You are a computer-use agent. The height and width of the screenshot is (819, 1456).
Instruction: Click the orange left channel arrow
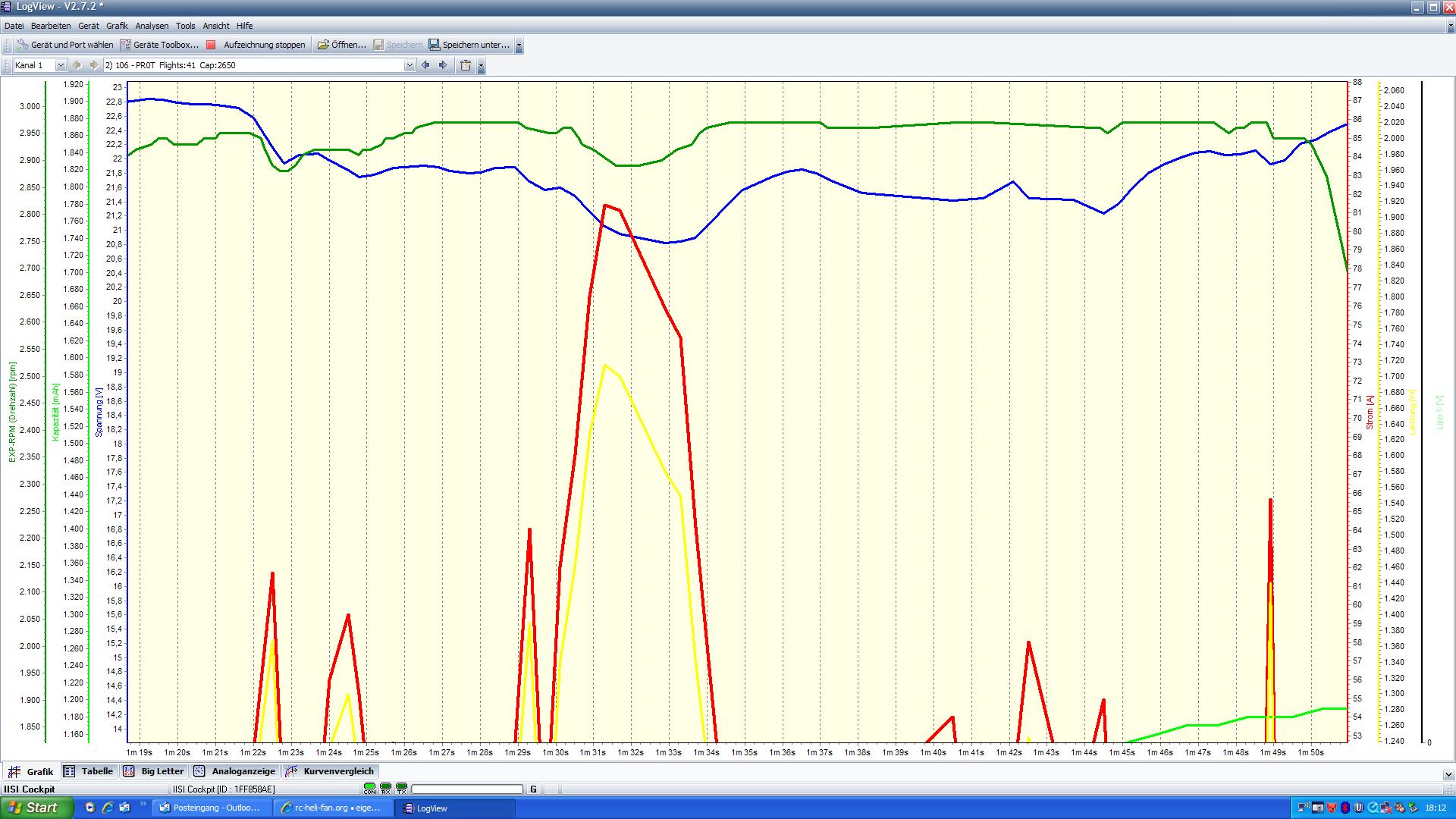77,65
